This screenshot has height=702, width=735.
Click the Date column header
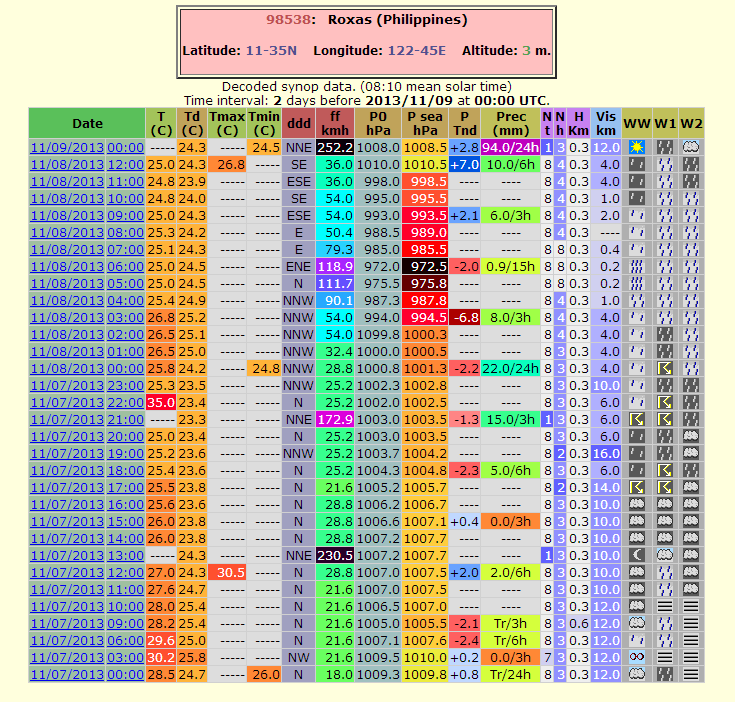tap(87, 123)
